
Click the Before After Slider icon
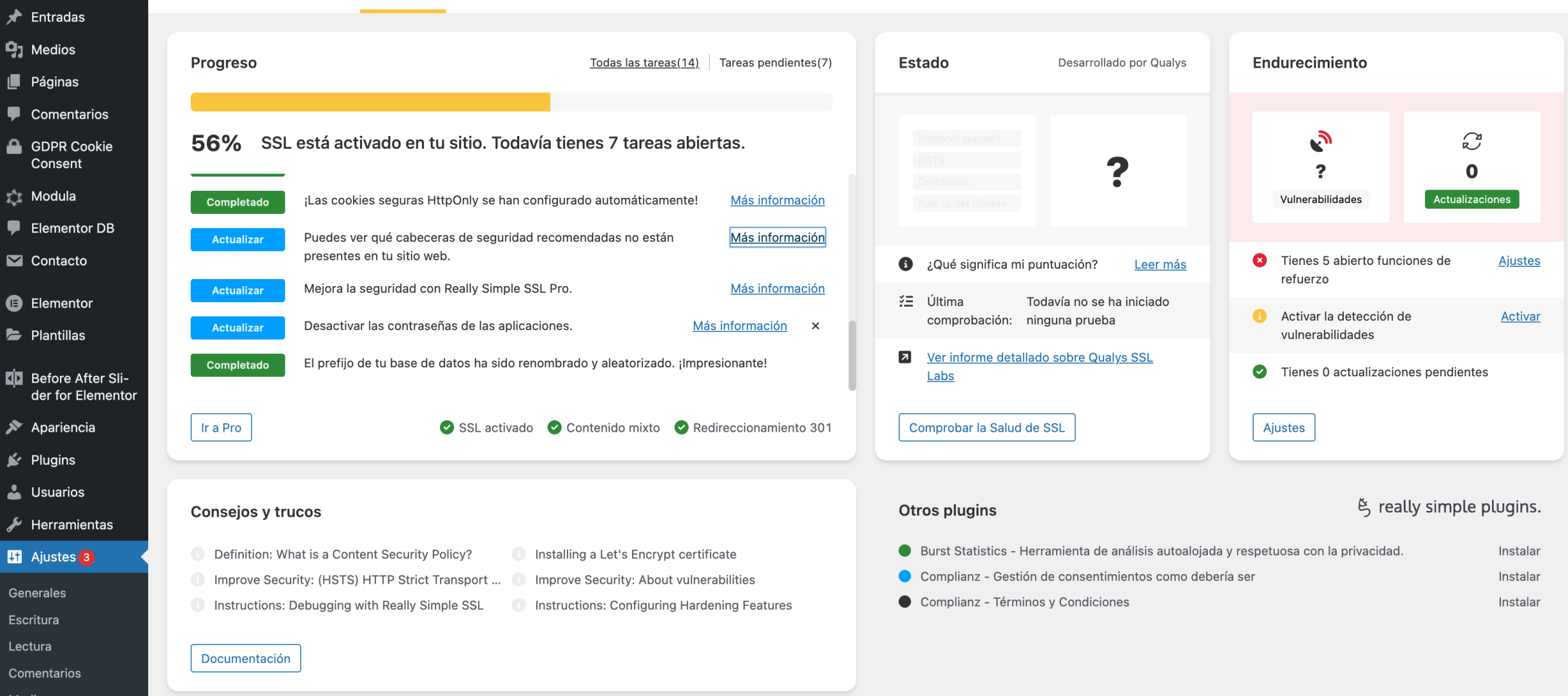pos(14,378)
